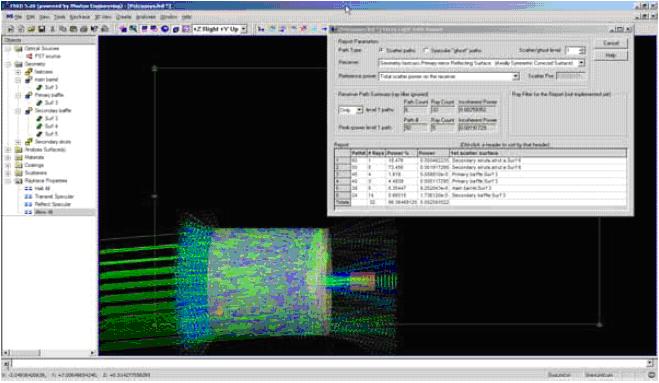The height and width of the screenshot is (383, 659).
Task: Open the Reference power dropdown
Action: 516,77
